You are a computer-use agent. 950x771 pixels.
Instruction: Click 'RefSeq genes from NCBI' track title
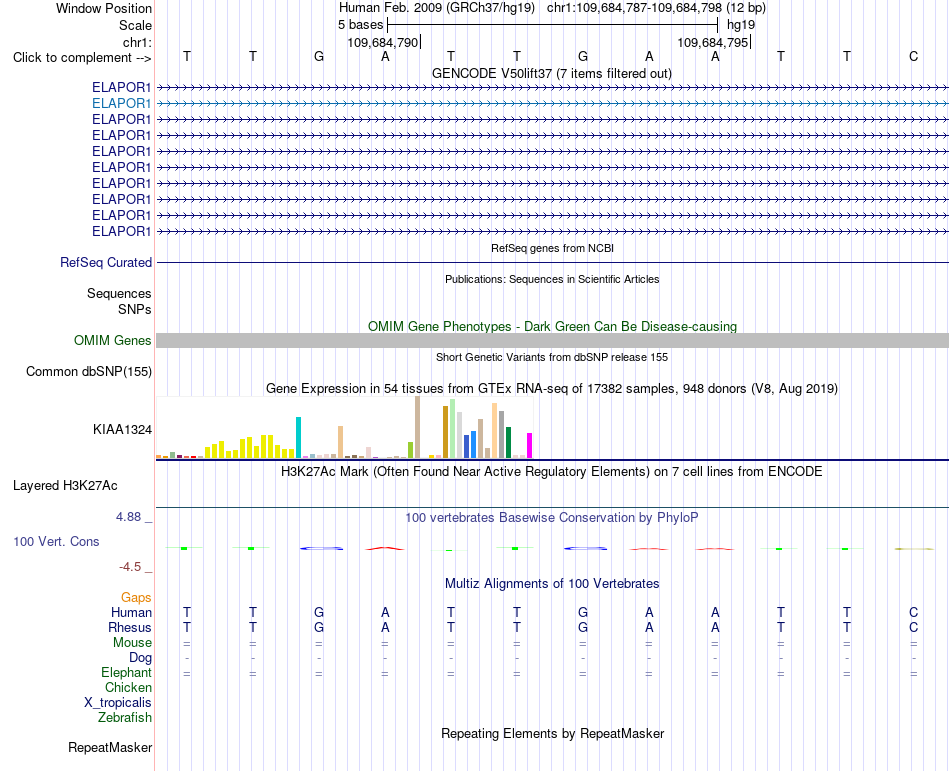tap(552, 248)
